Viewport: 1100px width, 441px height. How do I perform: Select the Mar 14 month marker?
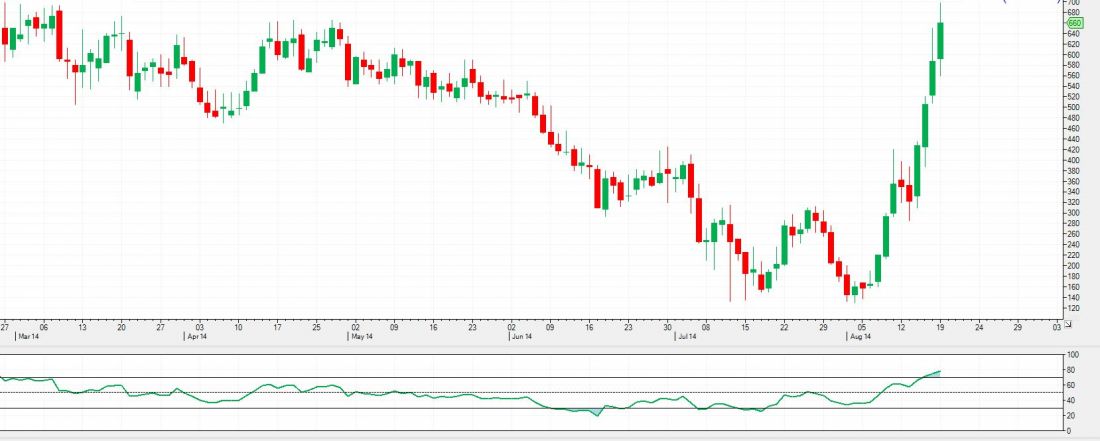click(x=29, y=338)
